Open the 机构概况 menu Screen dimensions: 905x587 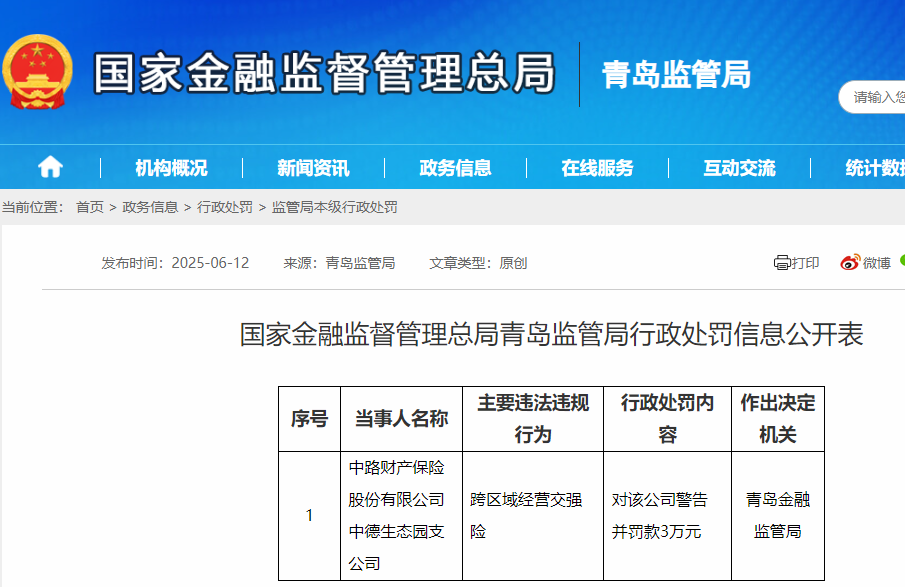click(171, 168)
